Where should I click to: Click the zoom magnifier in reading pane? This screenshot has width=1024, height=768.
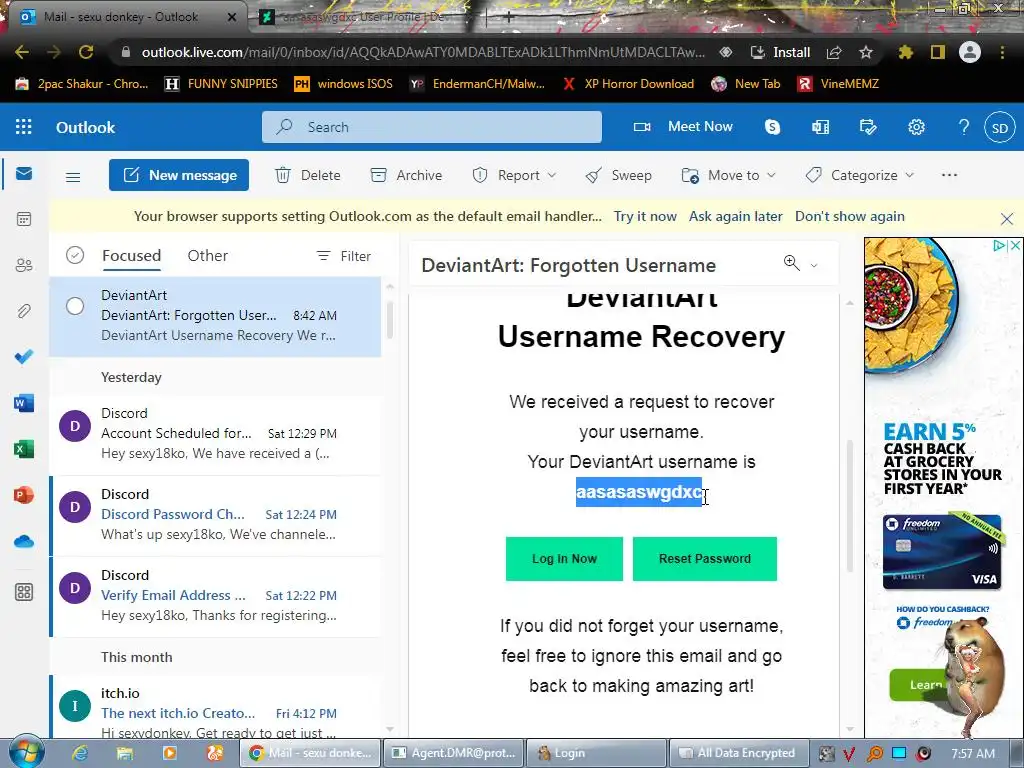(x=792, y=263)
